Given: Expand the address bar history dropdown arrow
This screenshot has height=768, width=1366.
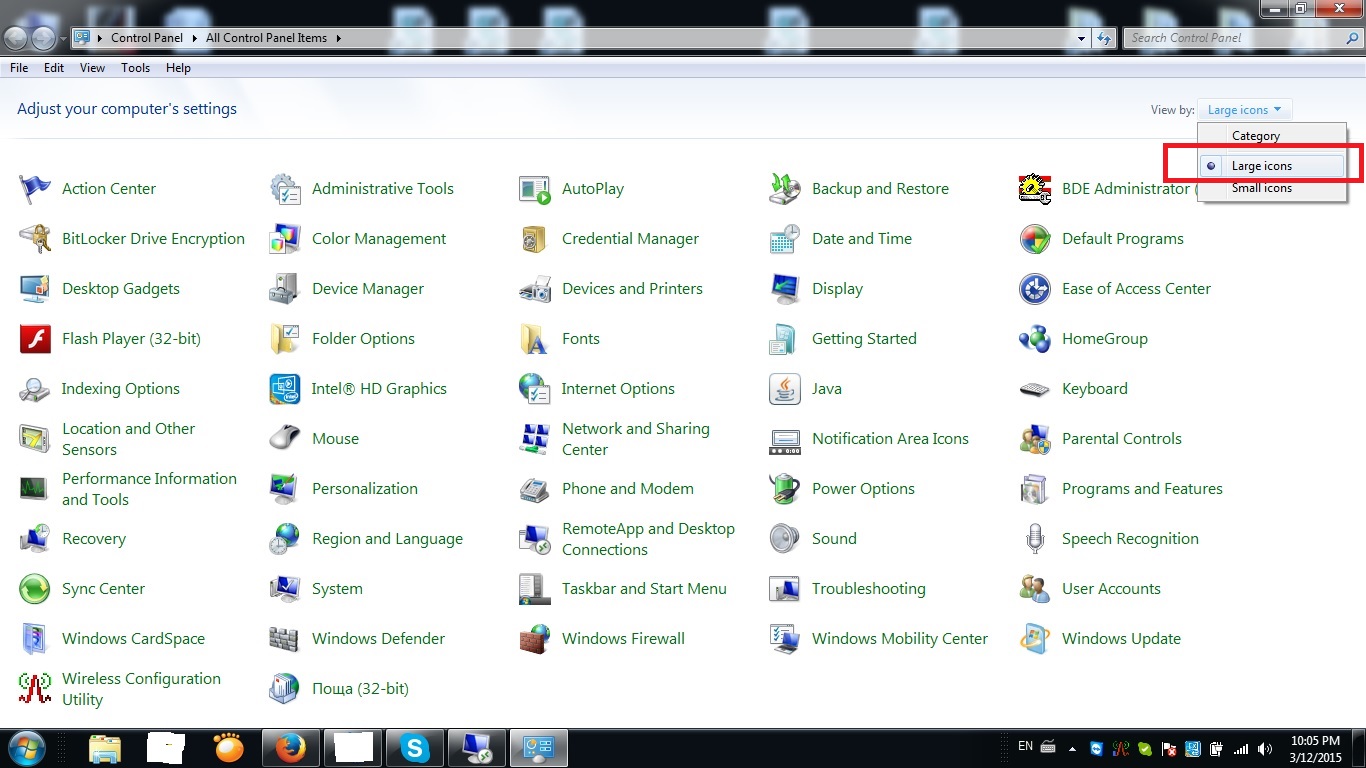Looking at the screenshot, I should pos(1082,38).
